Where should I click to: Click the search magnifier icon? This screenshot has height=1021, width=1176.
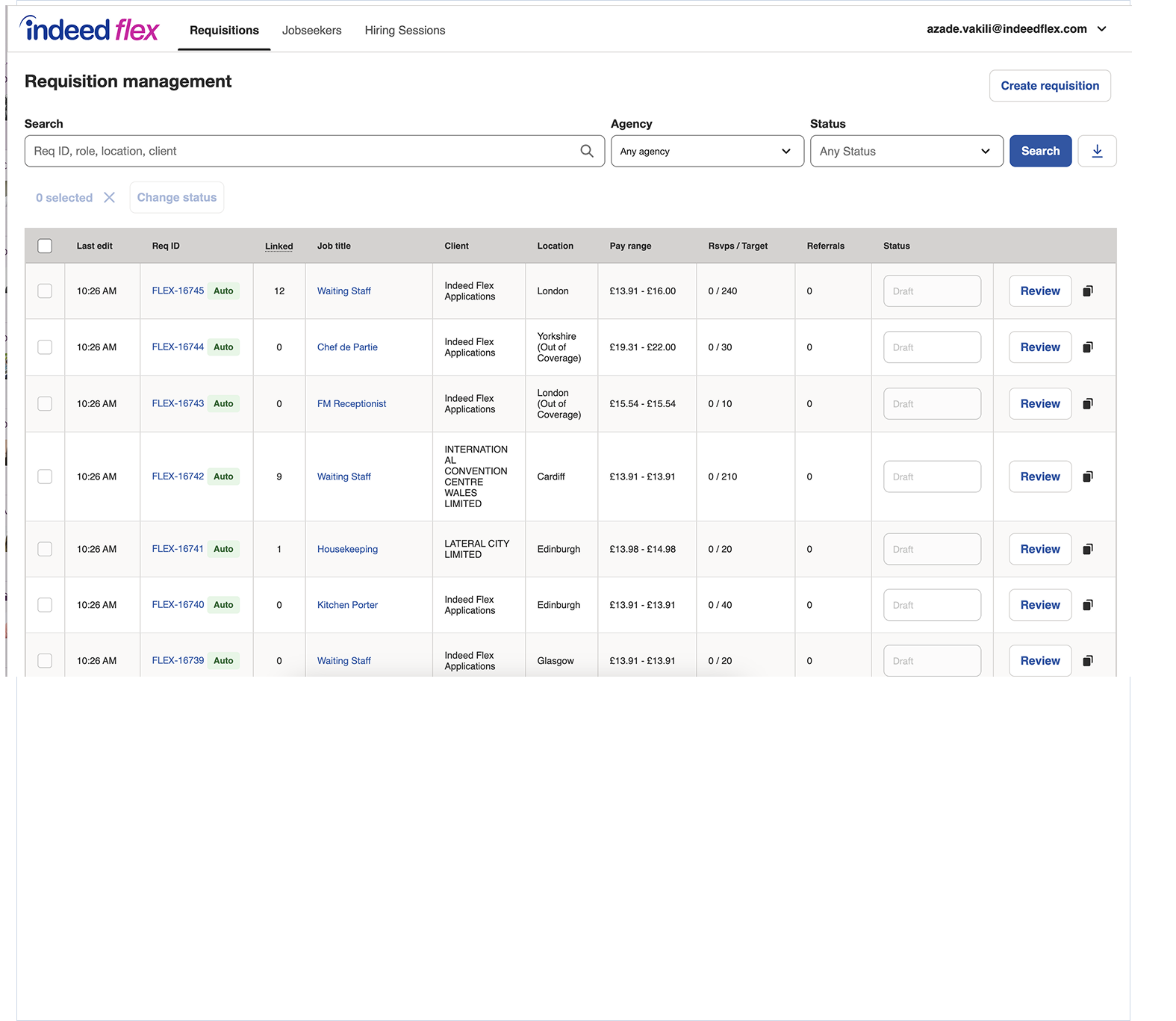587,151
